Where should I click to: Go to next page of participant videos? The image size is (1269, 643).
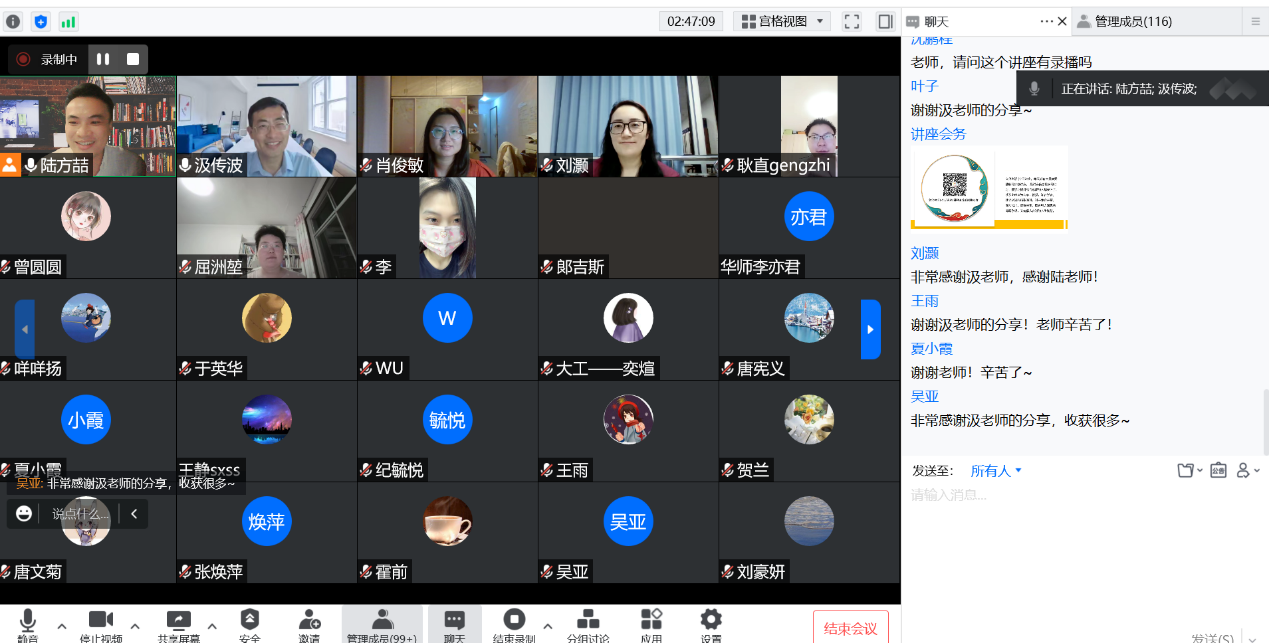[870, 329]
